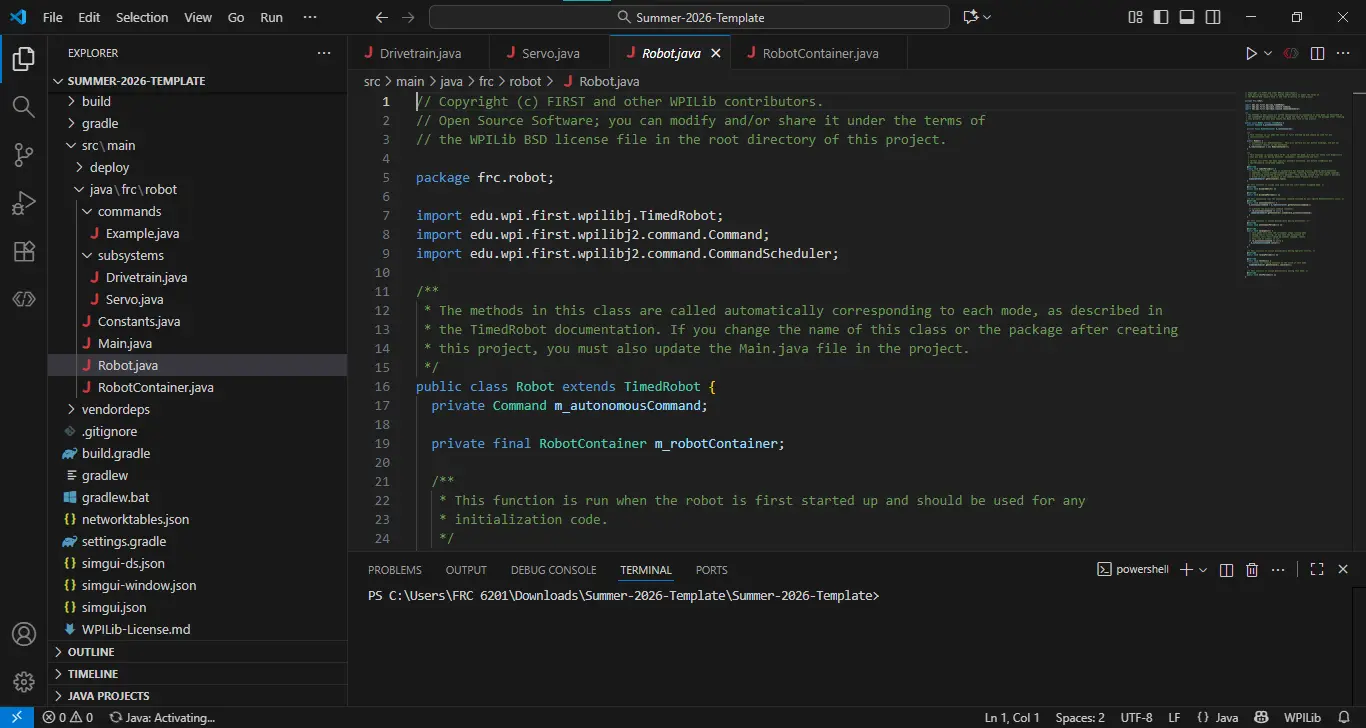
Task: Click robot in the breadcrumb path
Action: pyautogui.click(x=525, y=82)
